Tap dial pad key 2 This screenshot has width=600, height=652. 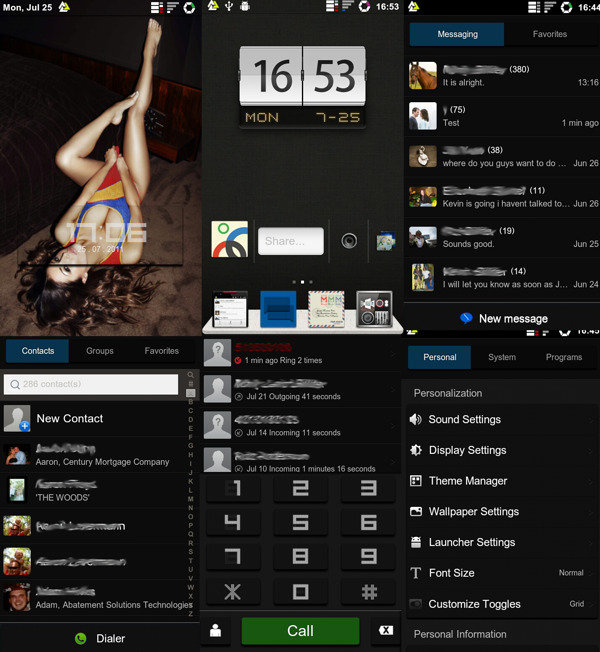[x=301, y=488]
